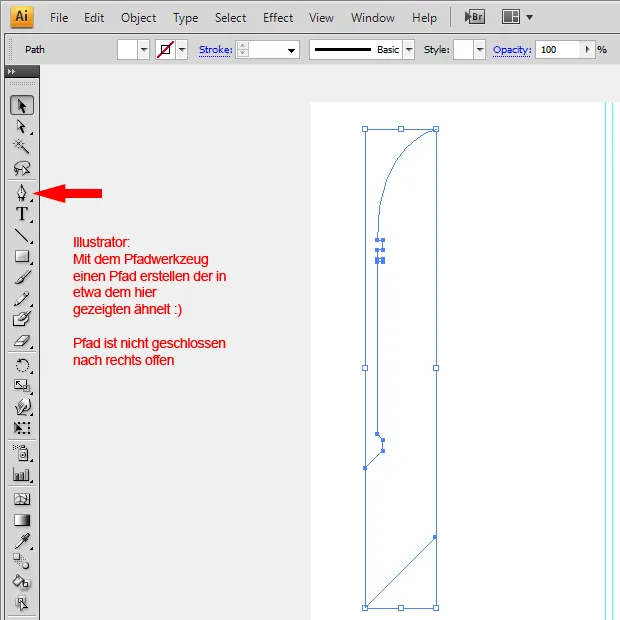Select the Rotate tool
Viewport: 620px width, 620px height.
click(21, 365)
